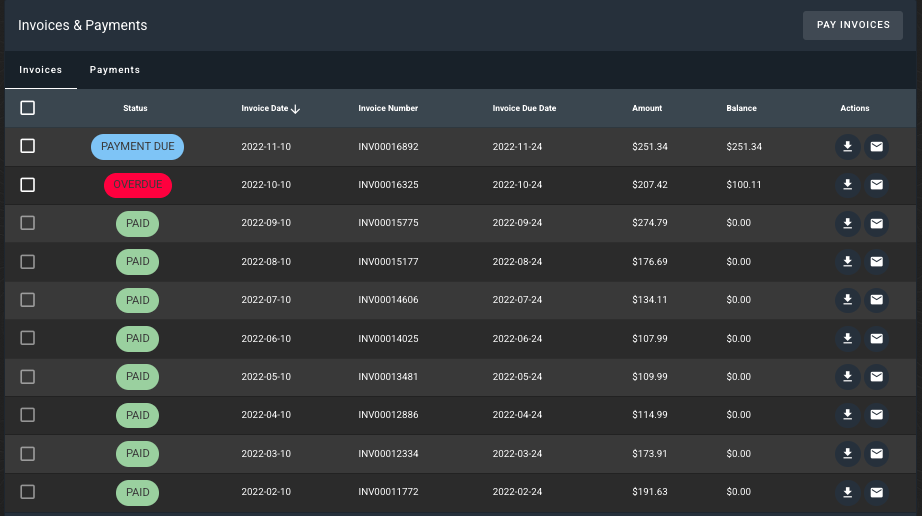Sort by Invoice Due Date header
This screenshot has height=516, width=922.
tap(524, 108)
